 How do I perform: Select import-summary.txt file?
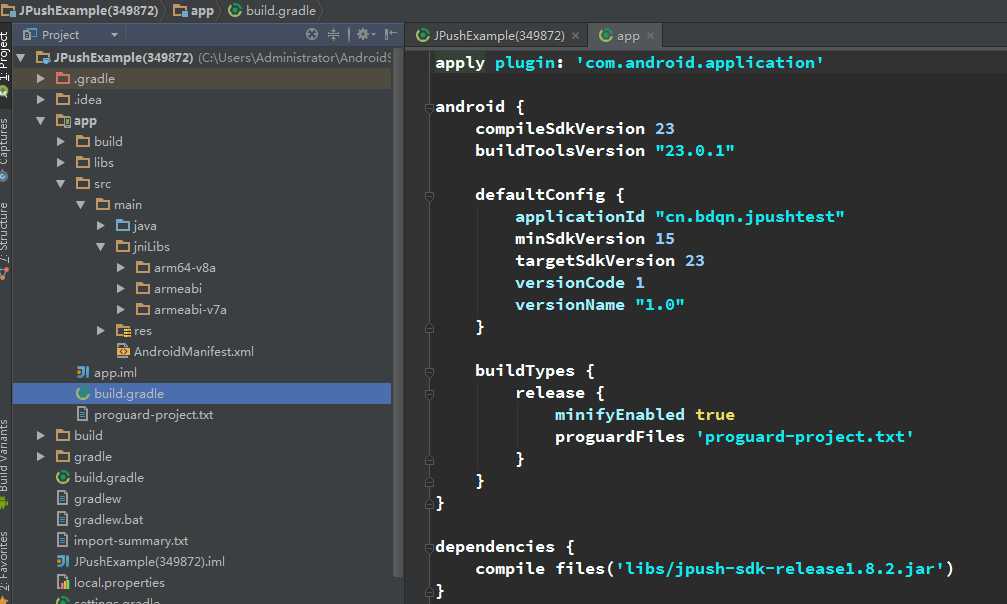point(130,540)
